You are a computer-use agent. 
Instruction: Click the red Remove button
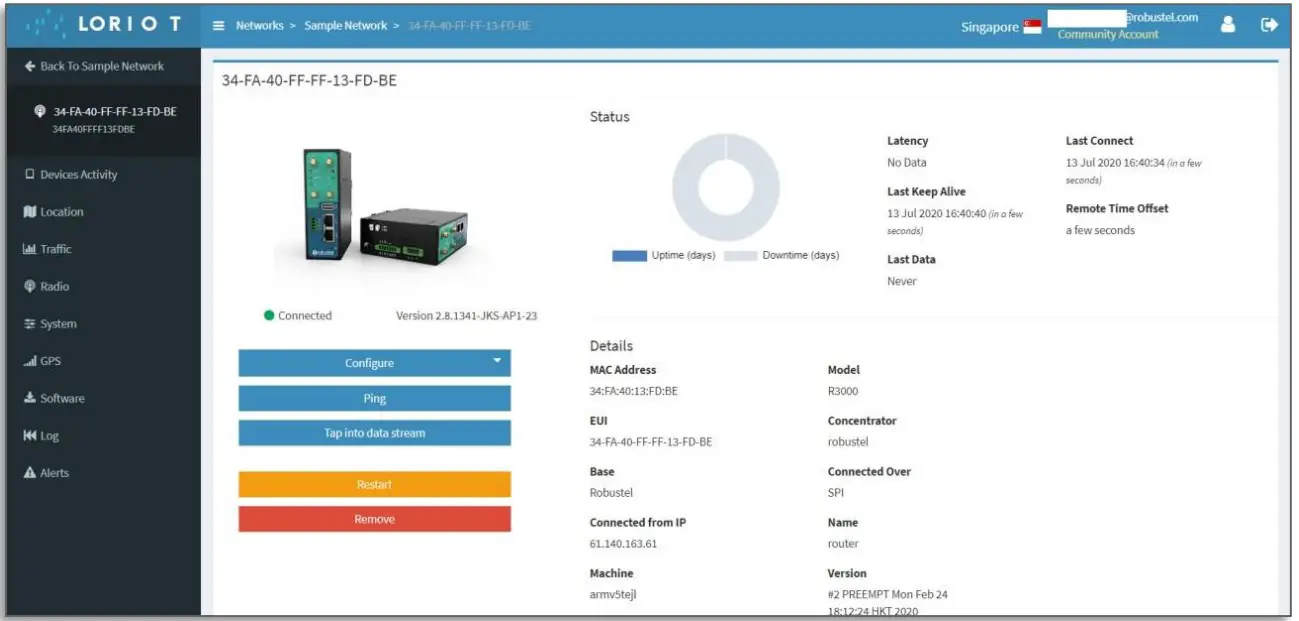[x=374, y=519]
